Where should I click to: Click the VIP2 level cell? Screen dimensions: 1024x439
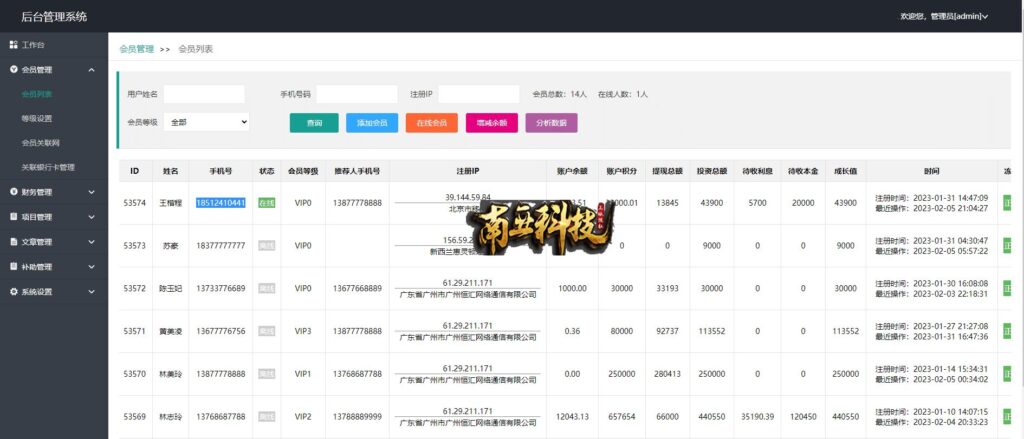coord(303,417)
